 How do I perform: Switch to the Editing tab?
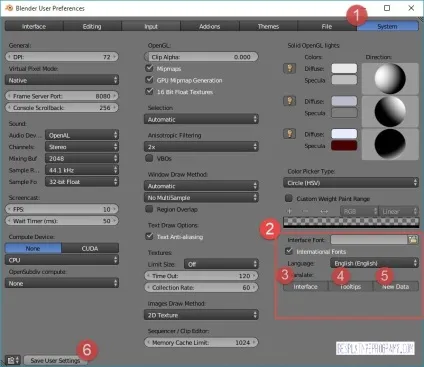pyautogui.click(x=92, y=26)
